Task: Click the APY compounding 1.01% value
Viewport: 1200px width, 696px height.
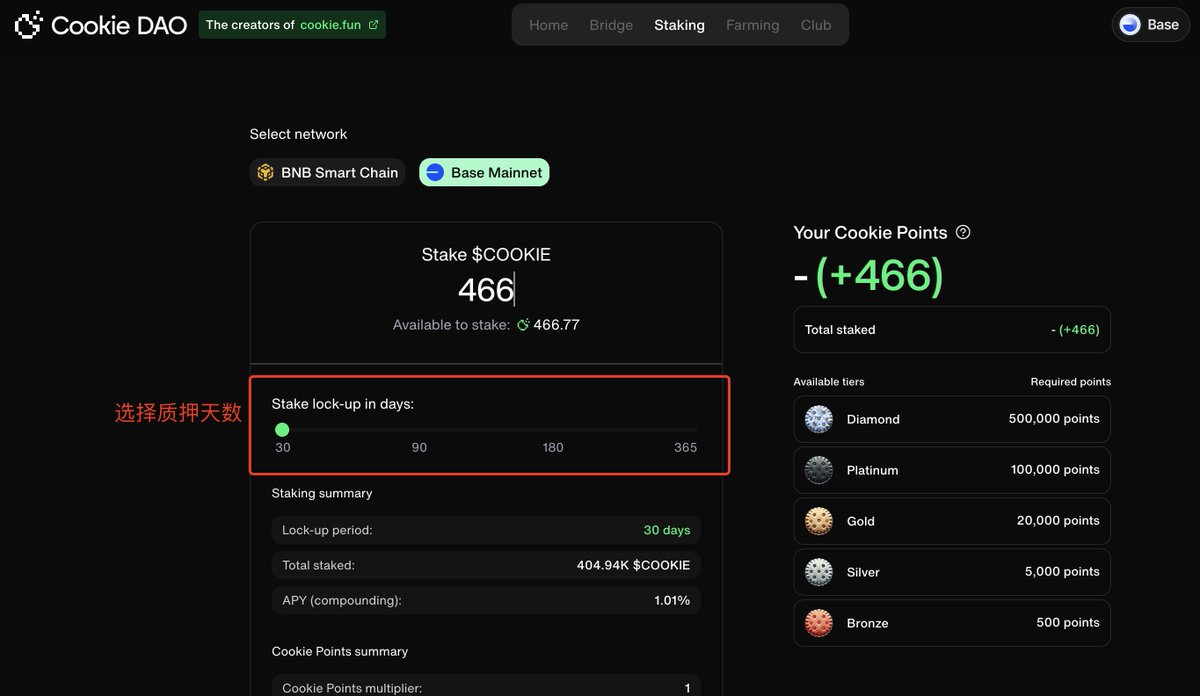Action: pos(672,601)
